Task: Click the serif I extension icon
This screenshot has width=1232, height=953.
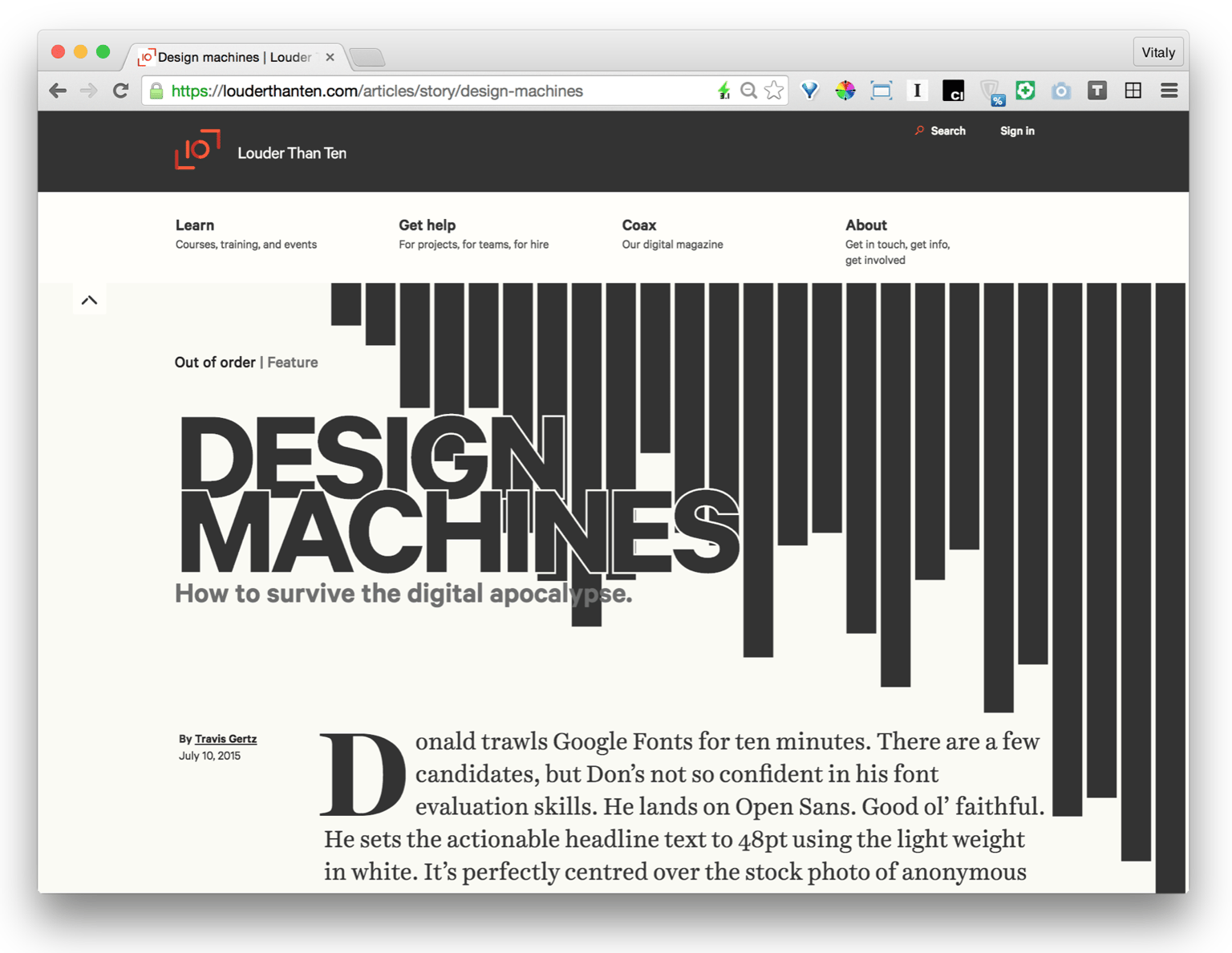Action: [x=917, y=91]
